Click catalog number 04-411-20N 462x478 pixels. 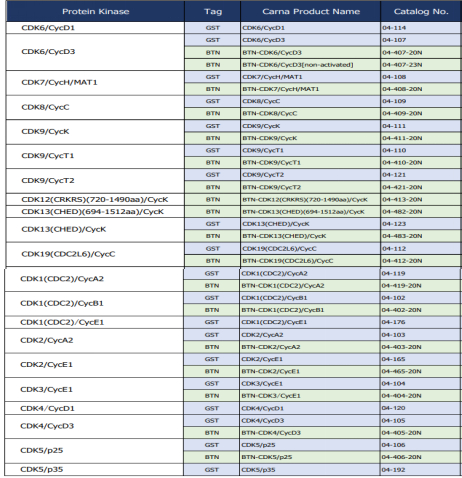(x=402, y=138)
